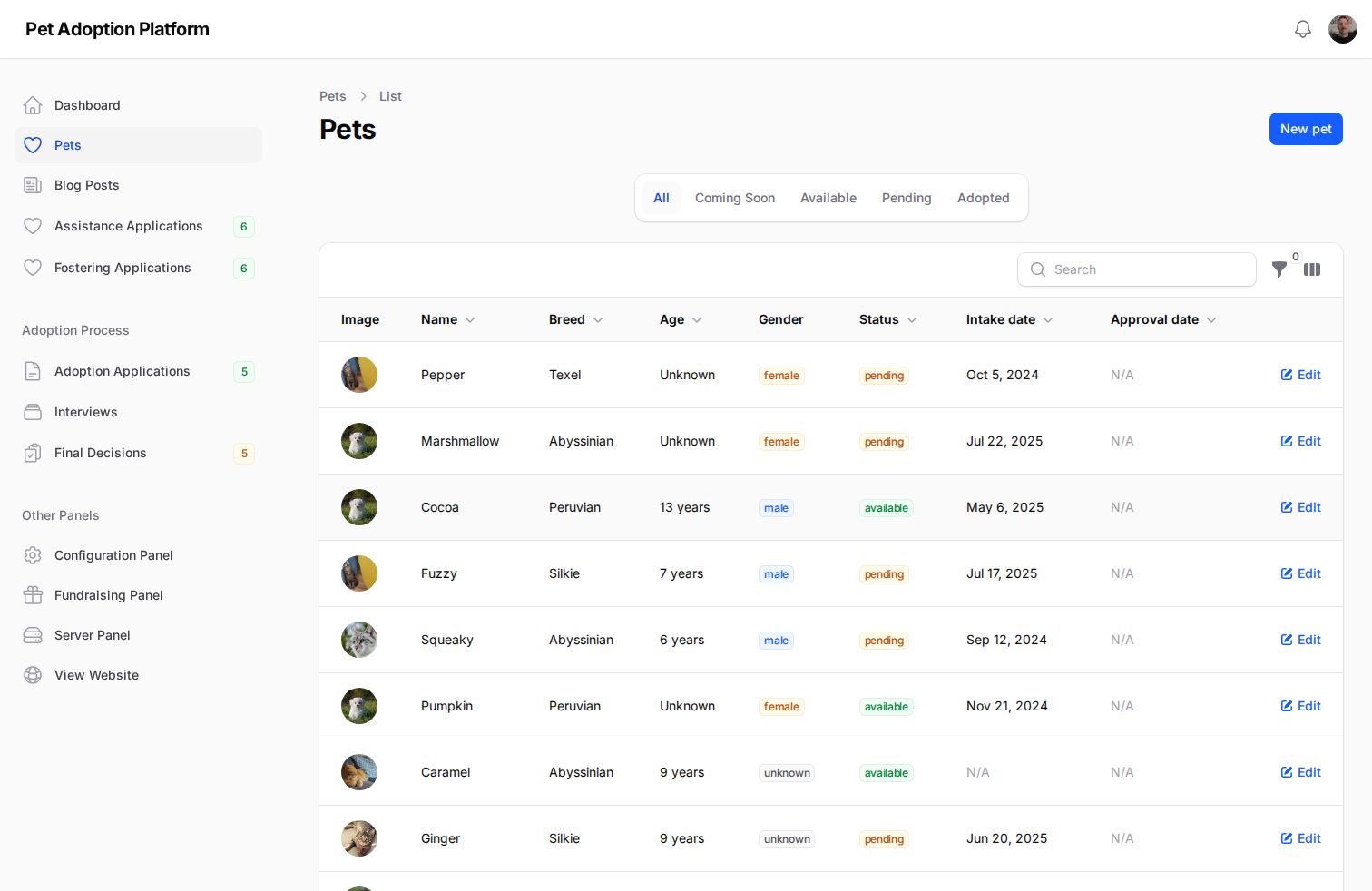Click the Configuration Panel gear icon

(x=33, y=555)
